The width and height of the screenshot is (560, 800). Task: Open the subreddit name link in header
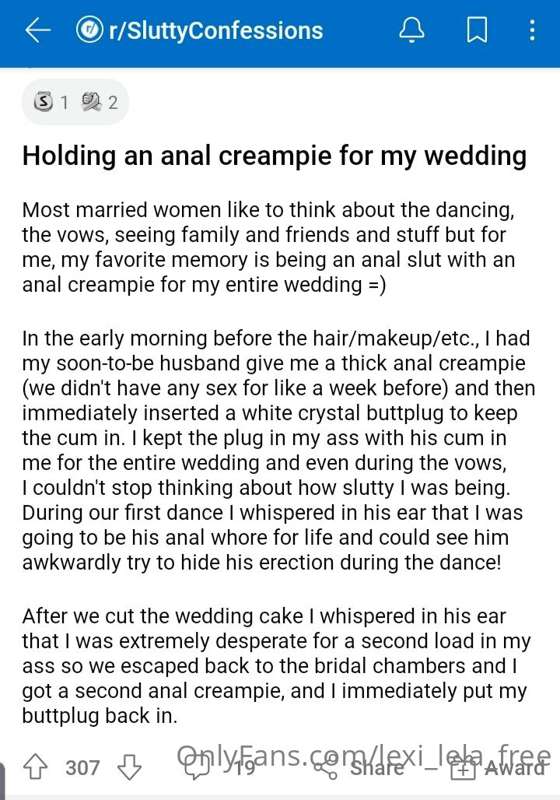216,31
